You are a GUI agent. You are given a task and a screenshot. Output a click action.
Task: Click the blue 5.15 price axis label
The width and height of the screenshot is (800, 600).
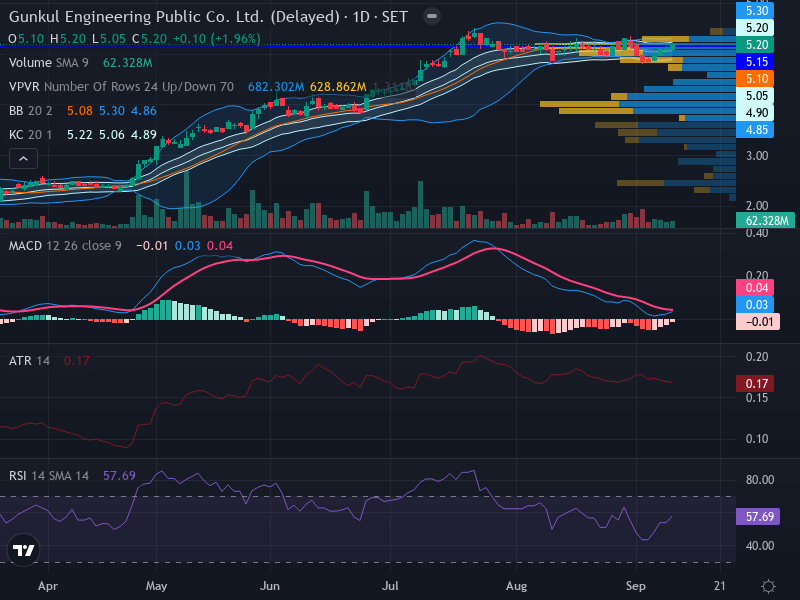tap(755, 62)
